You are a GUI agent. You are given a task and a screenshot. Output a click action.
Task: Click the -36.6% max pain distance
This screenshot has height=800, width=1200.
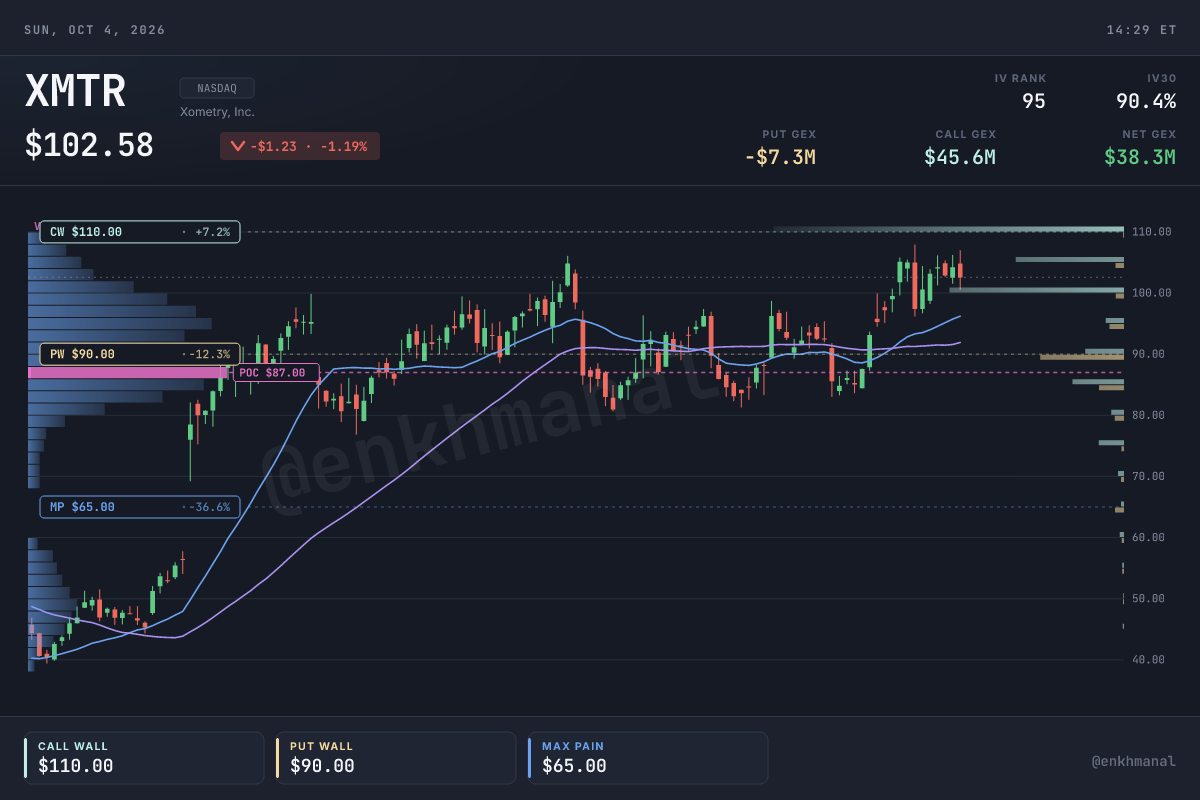click(x=210, y=507)
